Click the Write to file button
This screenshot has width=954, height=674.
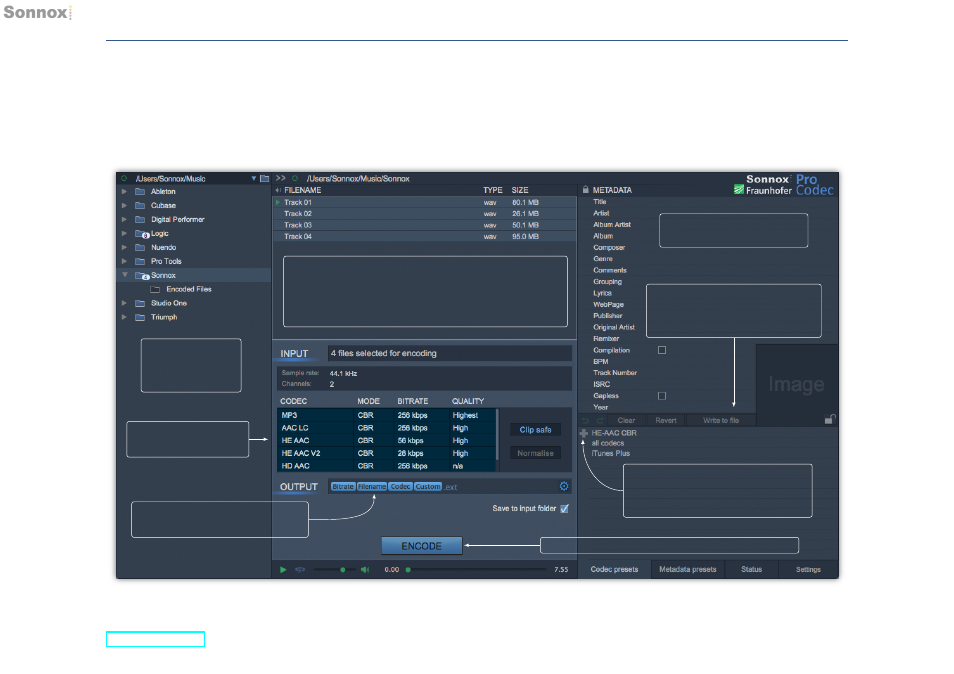pyautogui.click(x=721, y=420)
